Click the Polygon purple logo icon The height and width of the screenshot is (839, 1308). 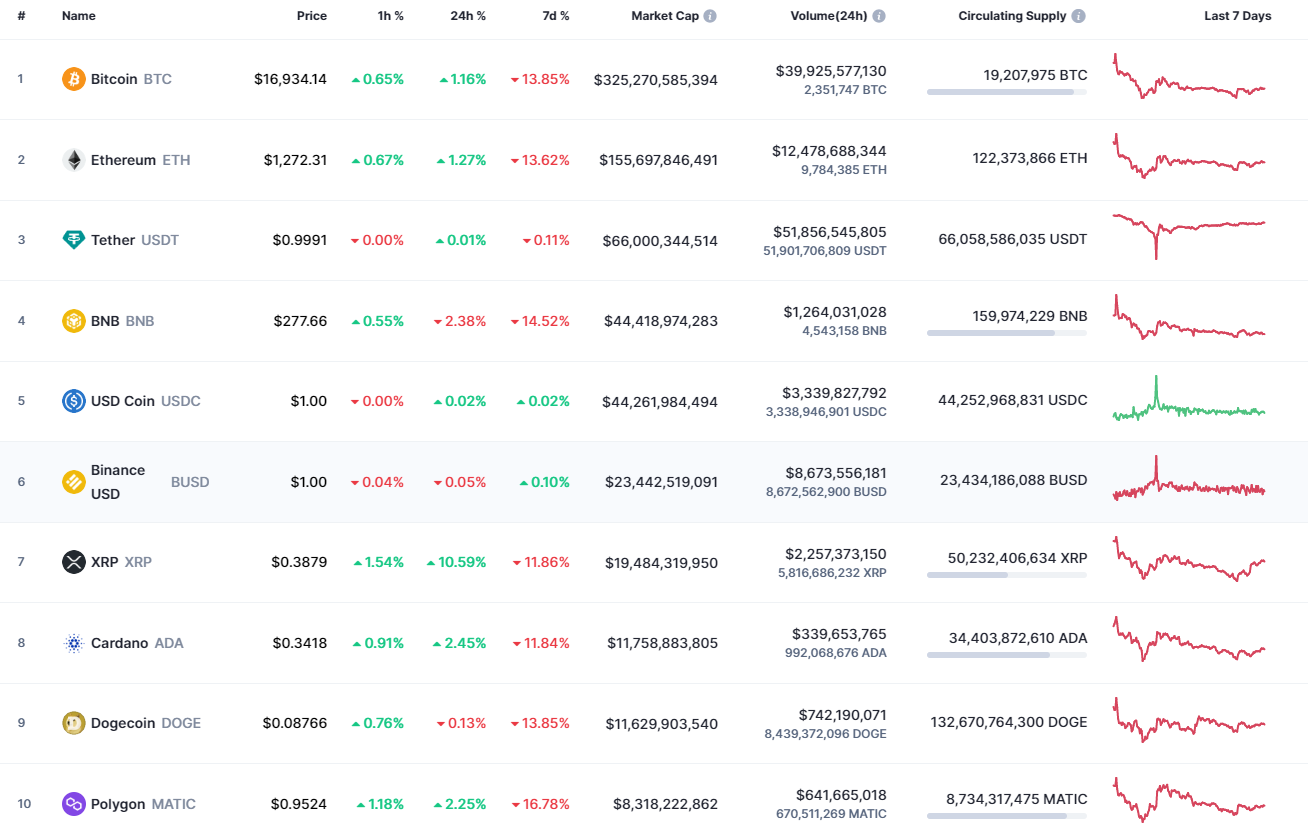[74, 804]
